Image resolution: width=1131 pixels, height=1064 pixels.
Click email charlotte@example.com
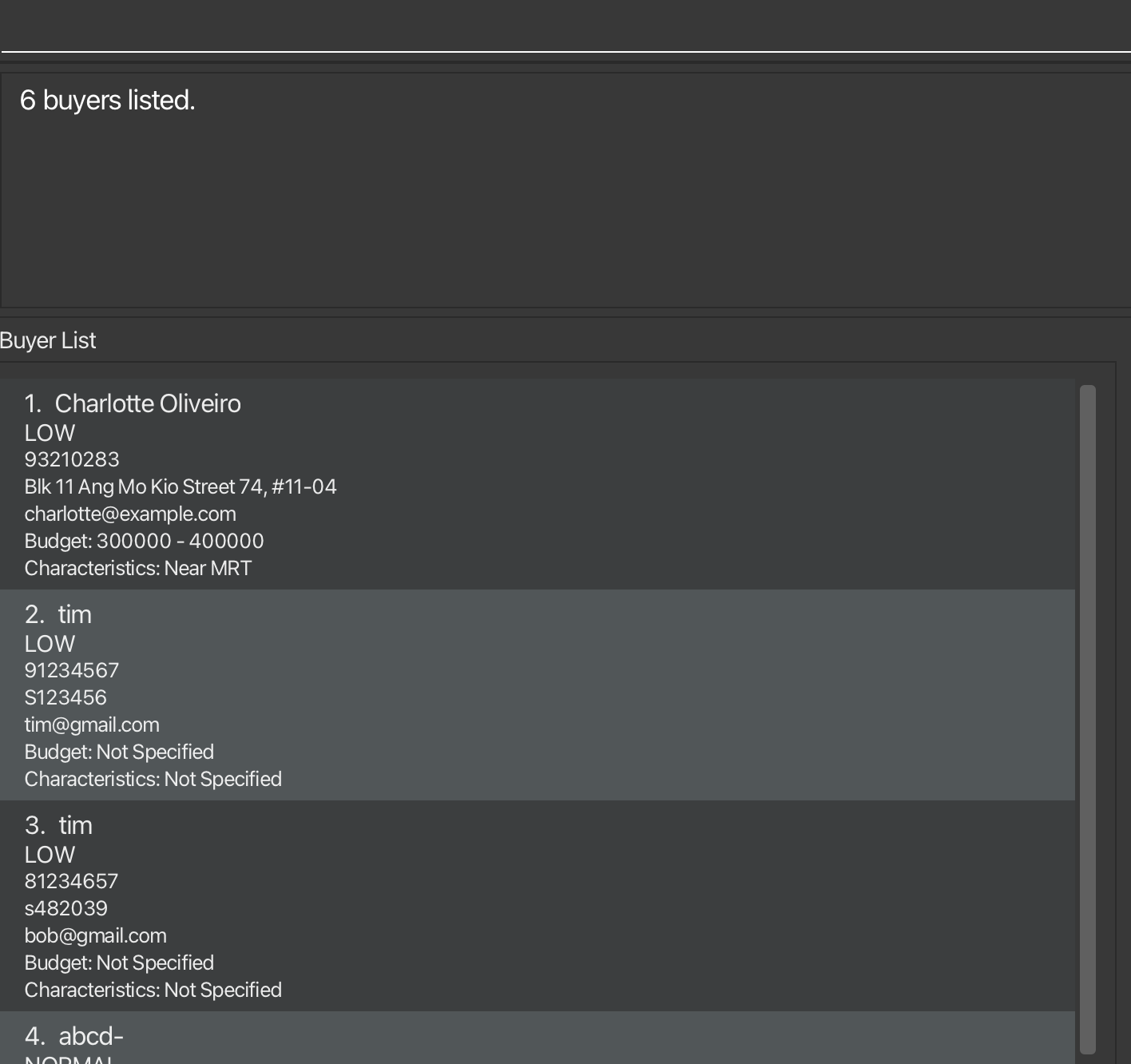pos(130,514)
